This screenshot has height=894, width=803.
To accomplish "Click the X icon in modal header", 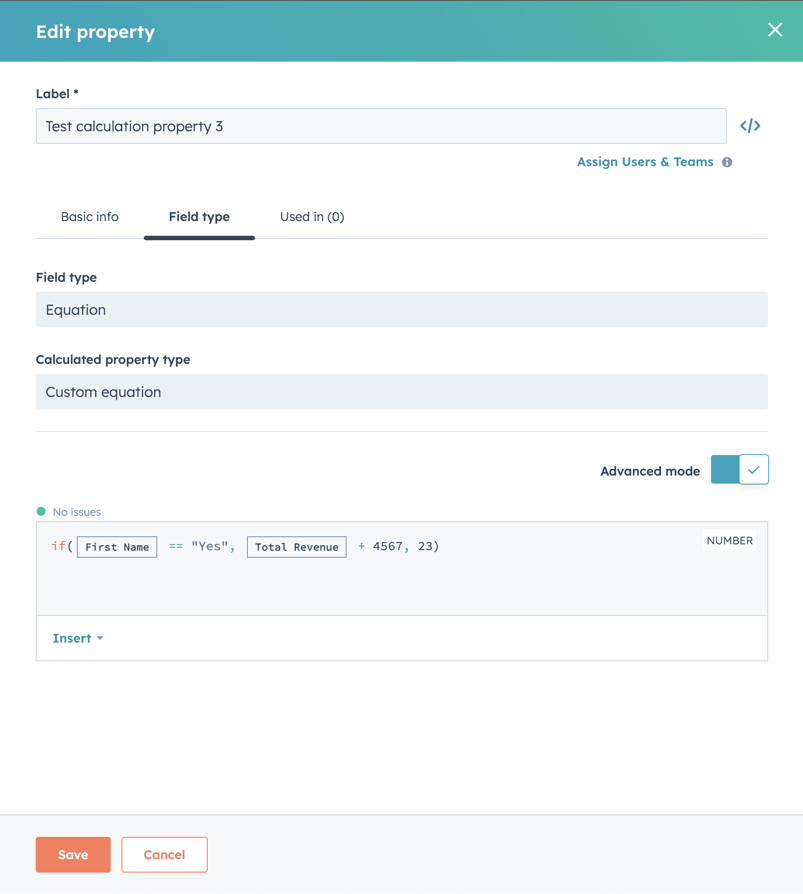I will pyautogui.click(x=775, y=29).
